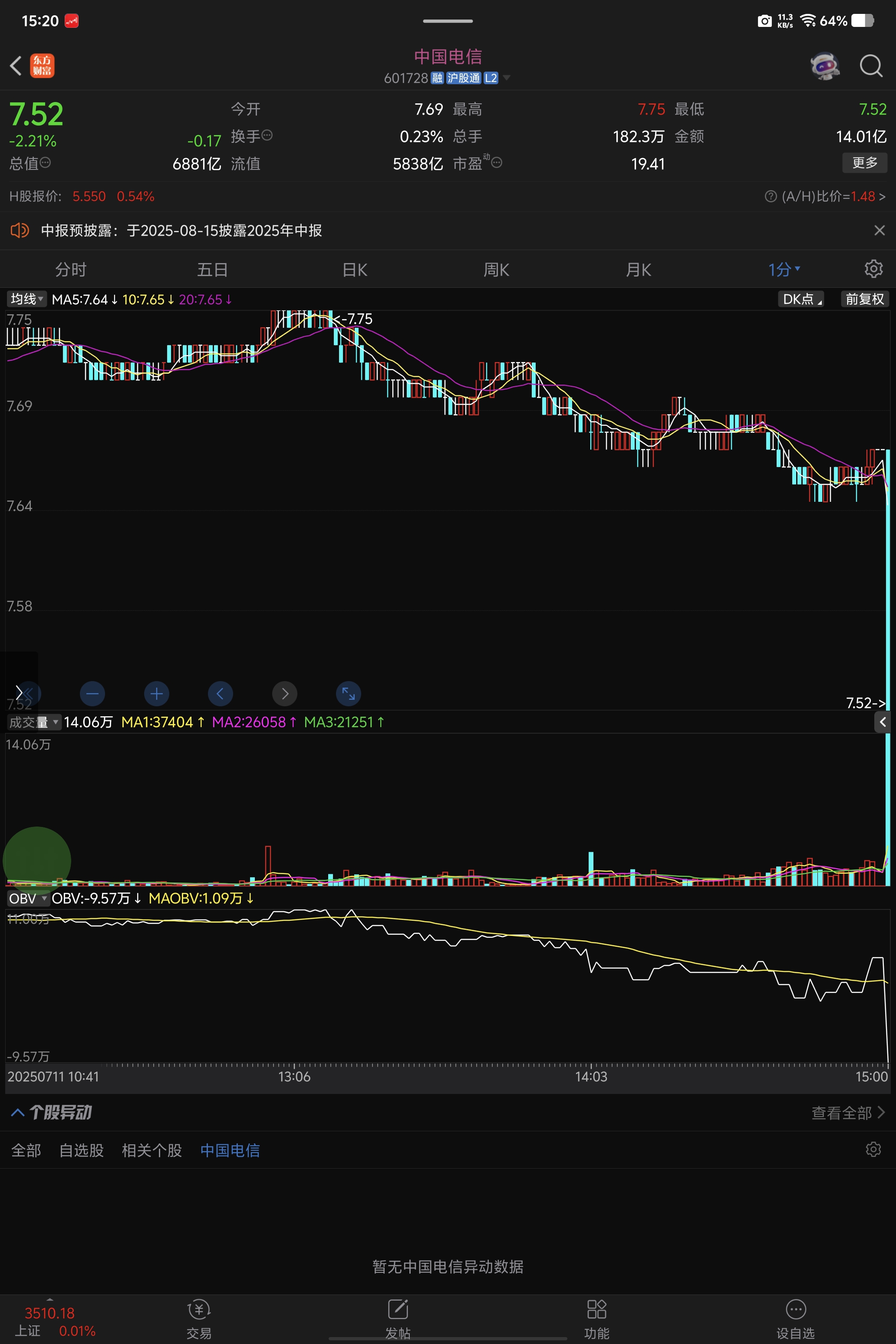
Task: Select the 全部 filter tab
Action: tap(26, 1150)
